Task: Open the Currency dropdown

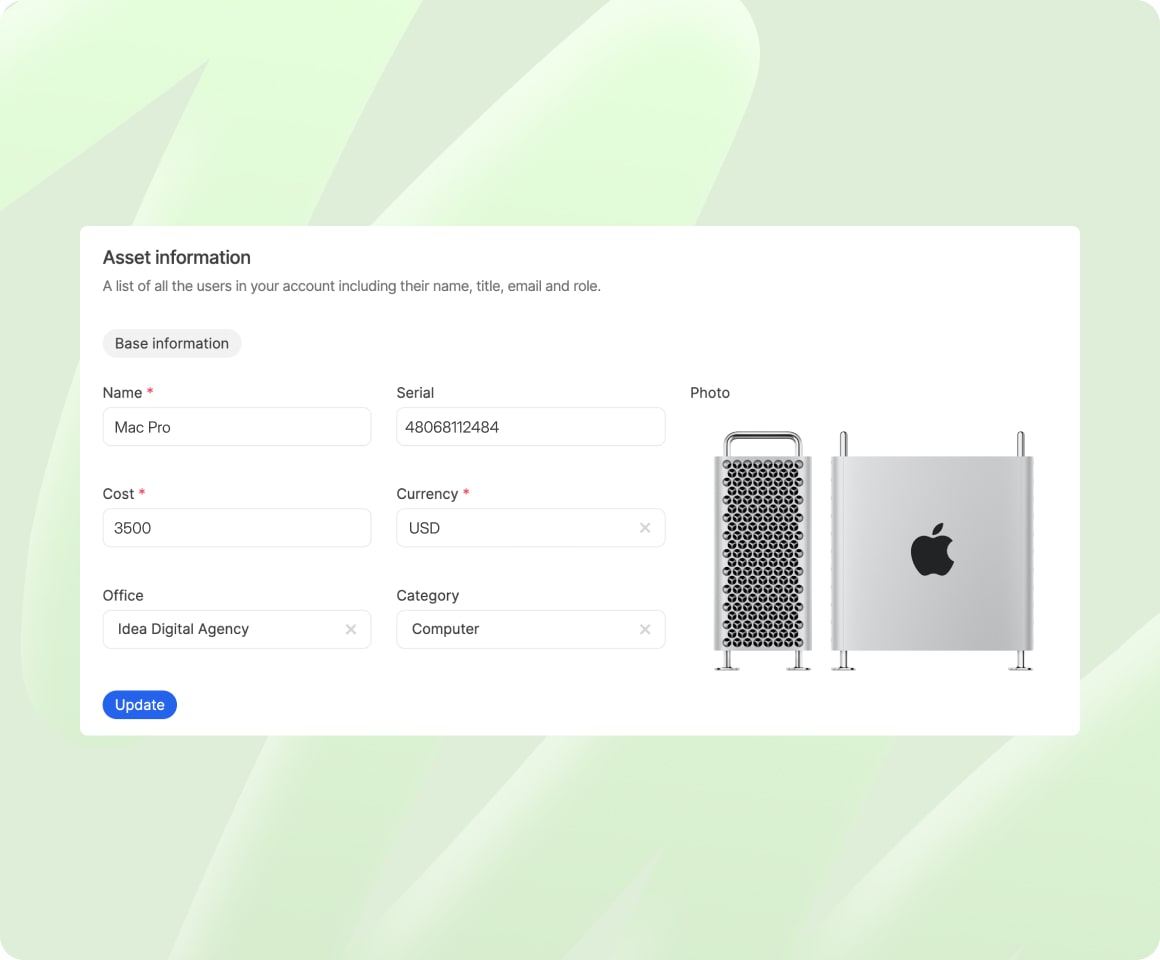Action: 515,528
